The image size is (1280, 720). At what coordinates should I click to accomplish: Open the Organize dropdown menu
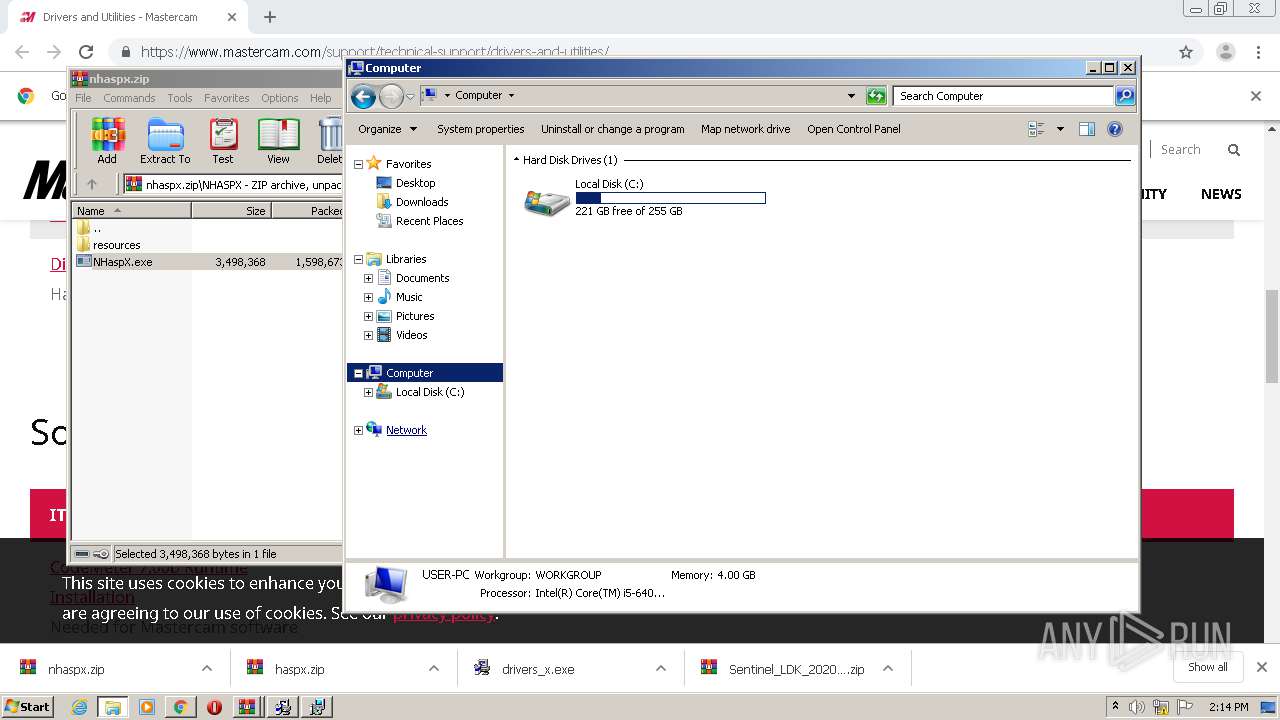point(388,129)
